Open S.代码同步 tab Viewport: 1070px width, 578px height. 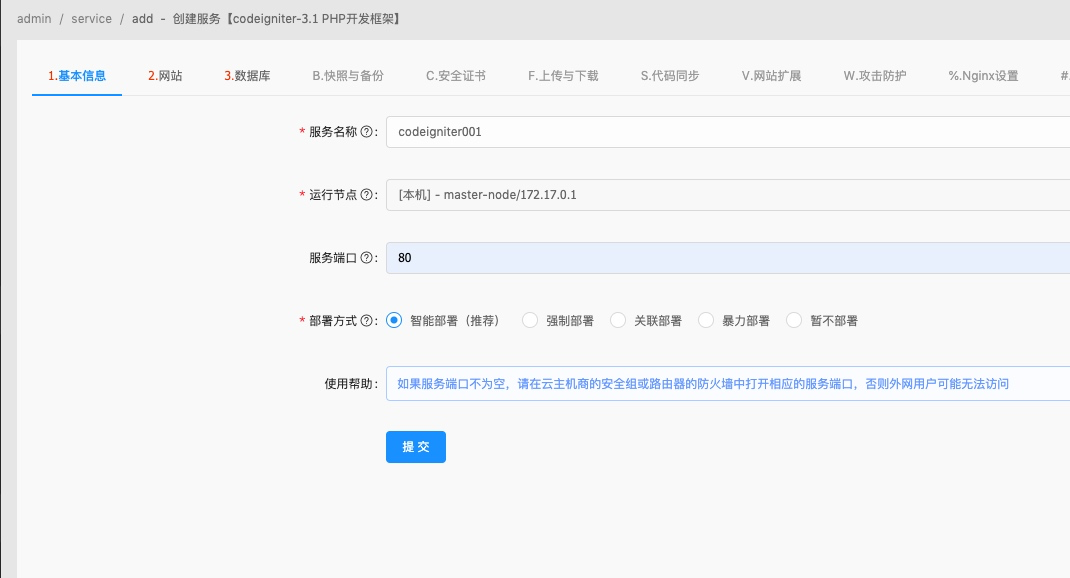pyautogui.click(x=670, y=76)
